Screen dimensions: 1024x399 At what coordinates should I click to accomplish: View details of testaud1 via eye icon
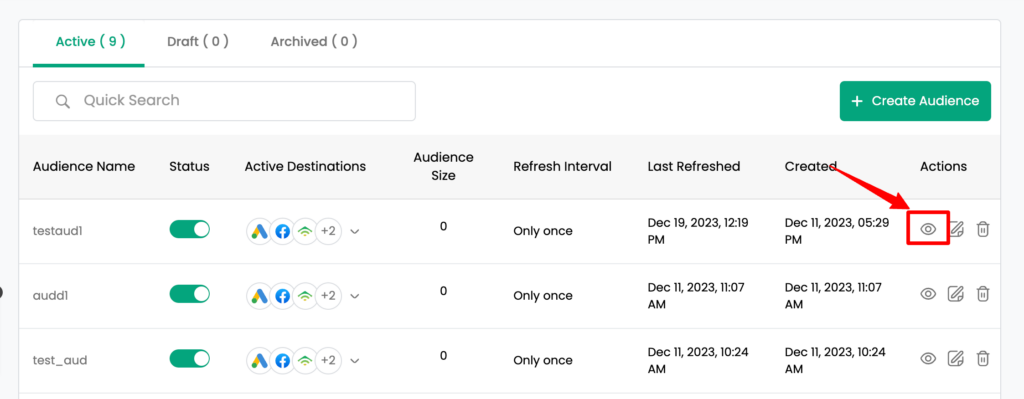click(928, 229)
